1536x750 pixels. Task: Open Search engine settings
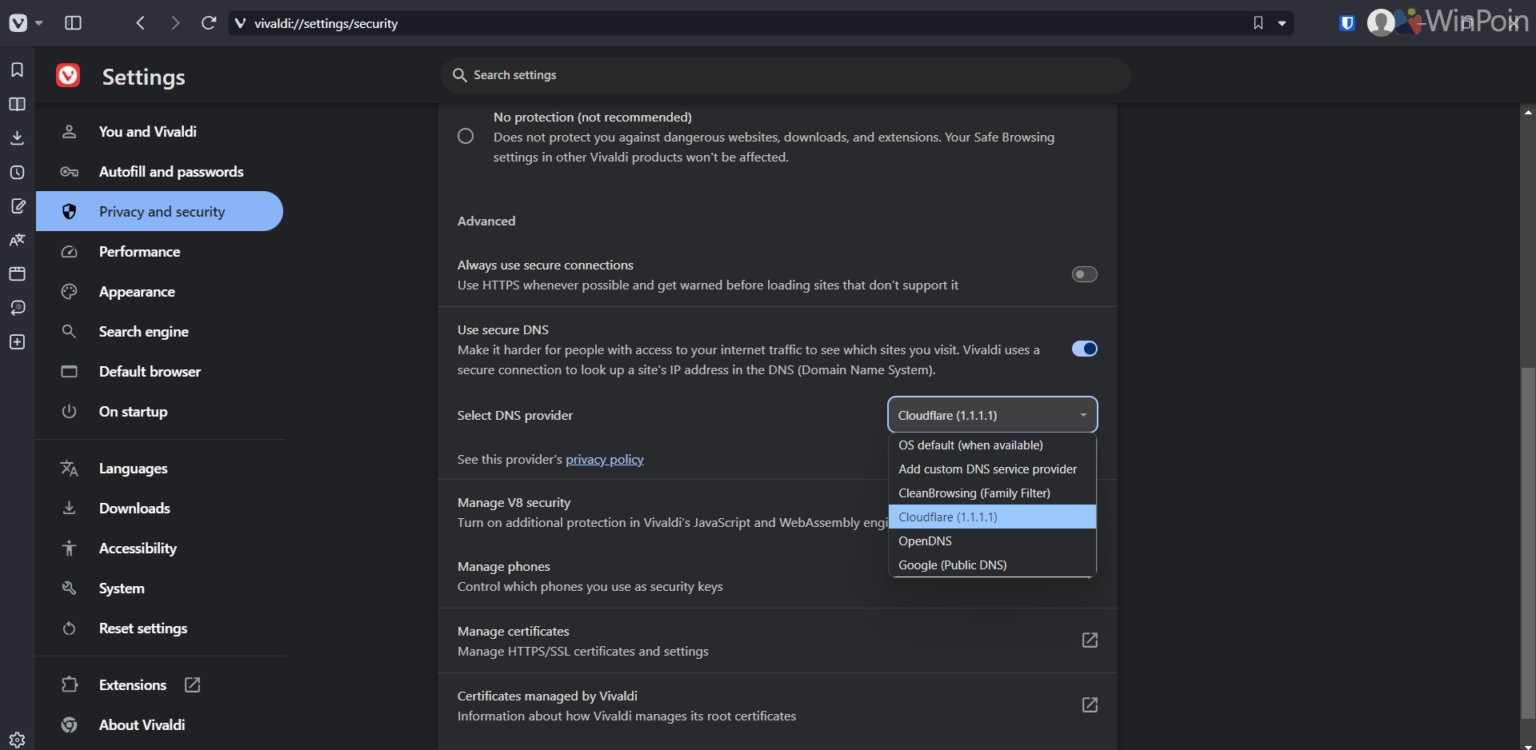160,332
